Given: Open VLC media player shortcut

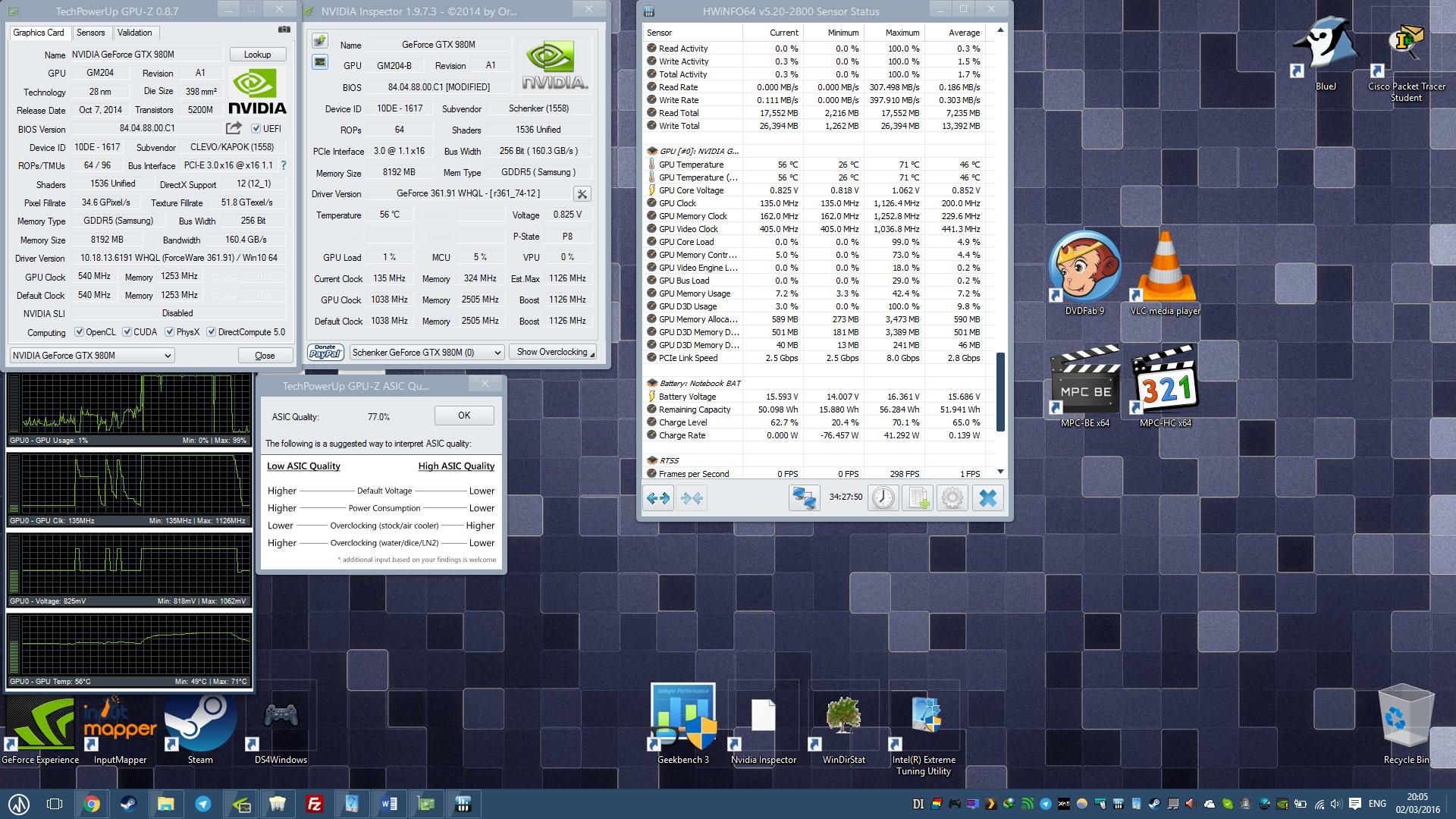Looking at the screenshot, I should pos(1165,271).
